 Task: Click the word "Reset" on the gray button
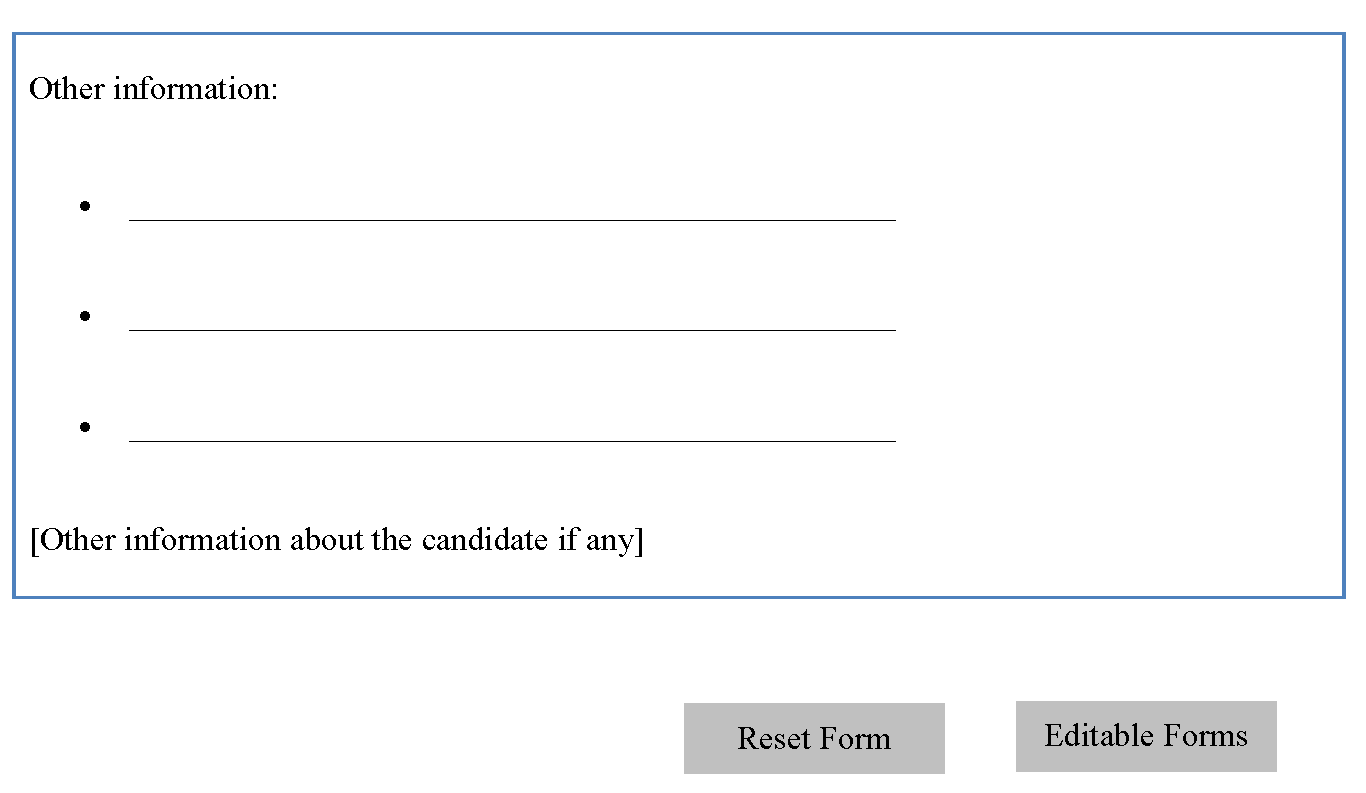coord(774,738)
